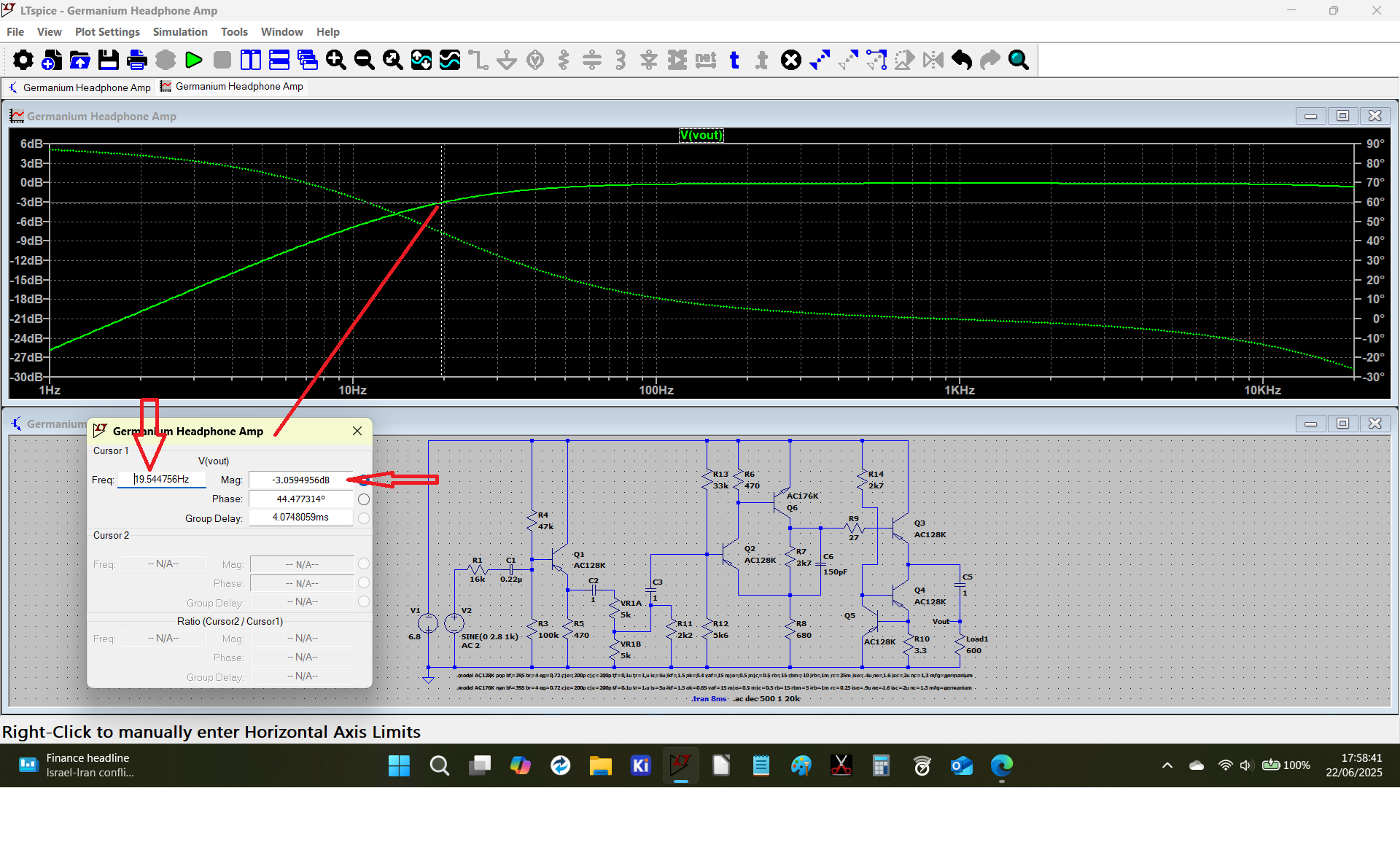
Task: Click the AC176K Q6 transistor label
Action: (802, 502)
